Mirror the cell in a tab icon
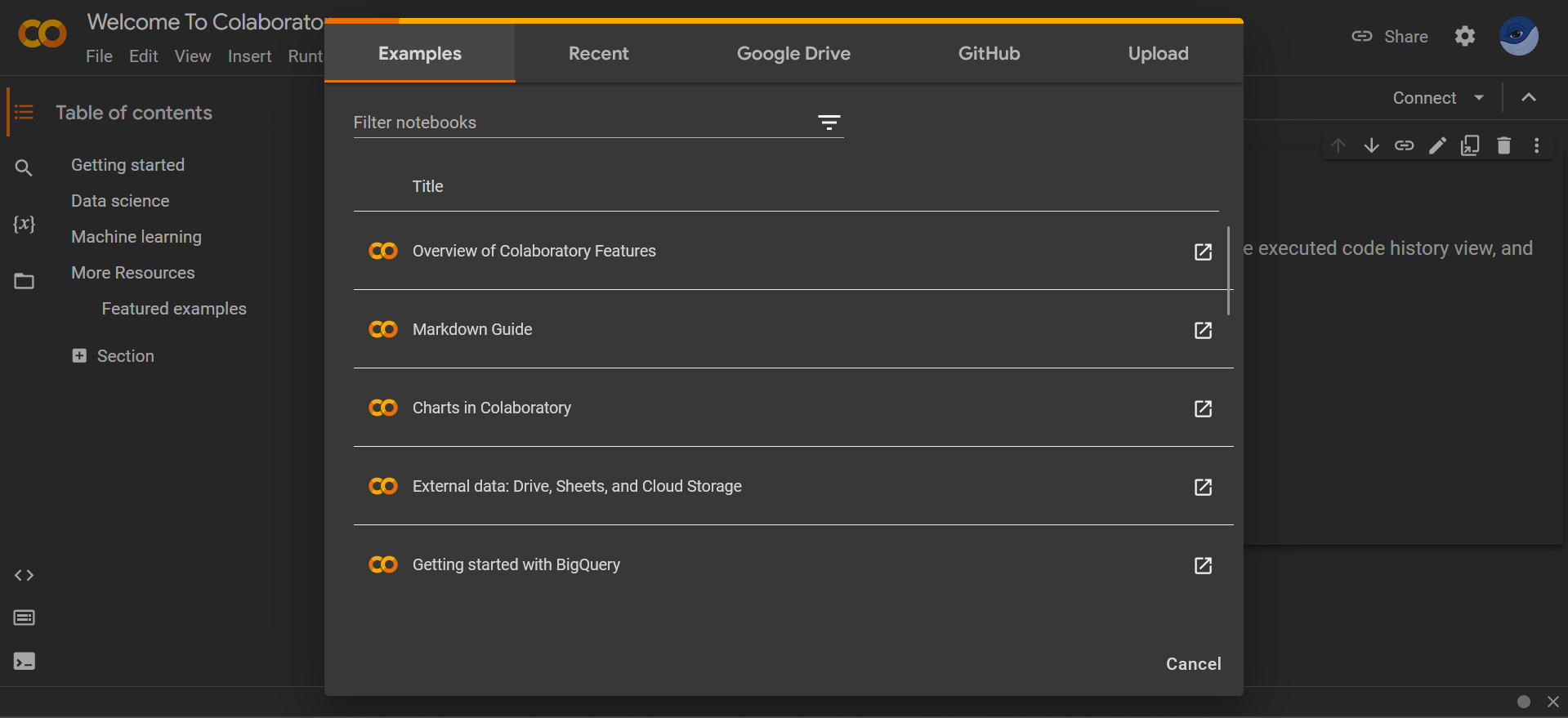Screen dimensions: 1568x718 pos(1470,145)
